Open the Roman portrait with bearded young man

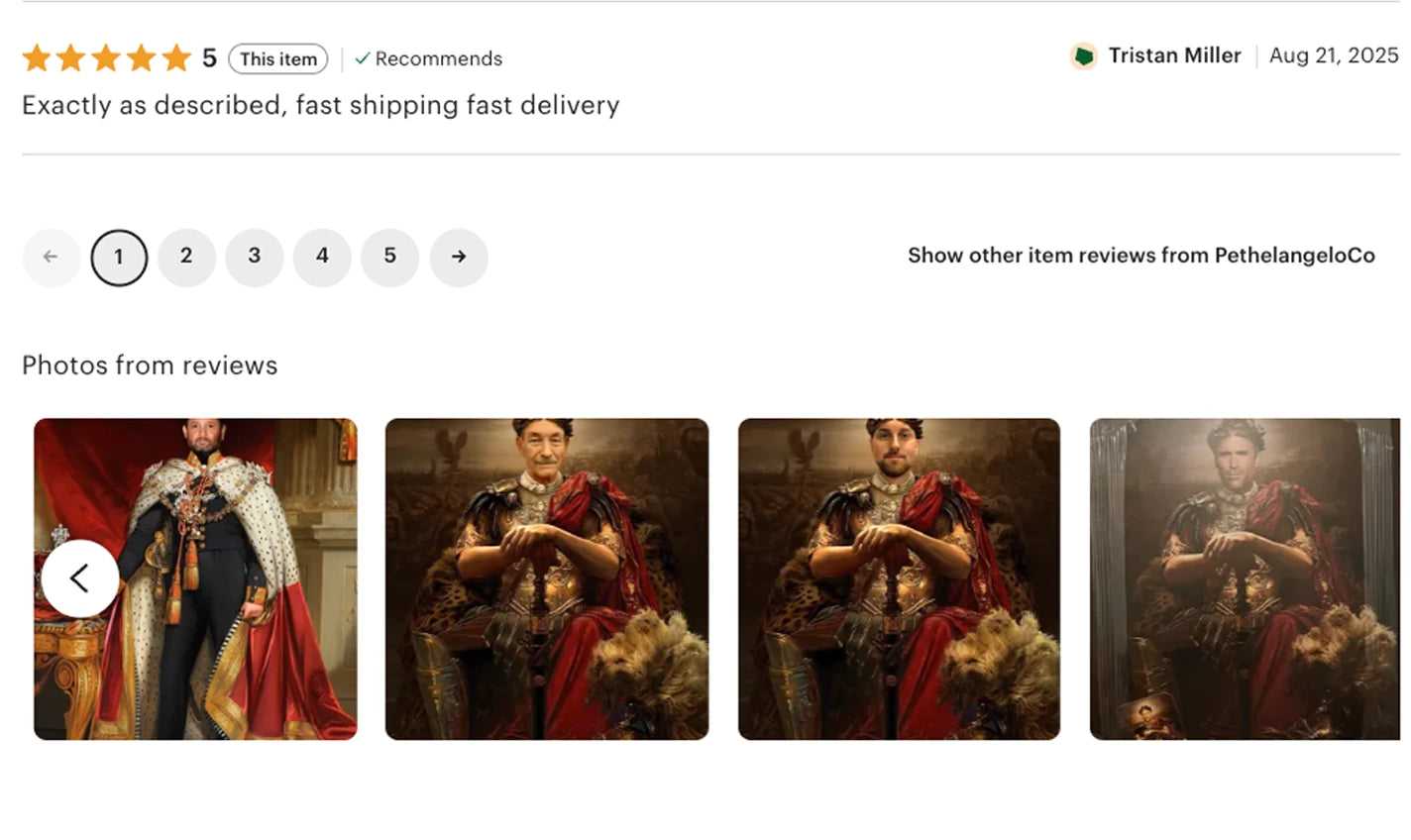coord(899,578)
